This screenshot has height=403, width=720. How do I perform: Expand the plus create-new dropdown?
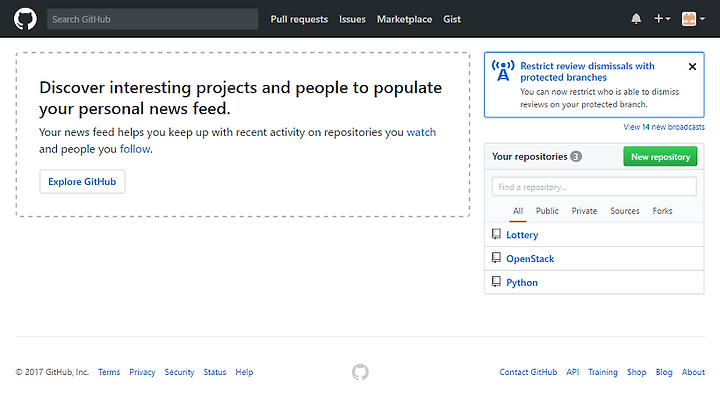pyautogui.click(x=662, y=19)
